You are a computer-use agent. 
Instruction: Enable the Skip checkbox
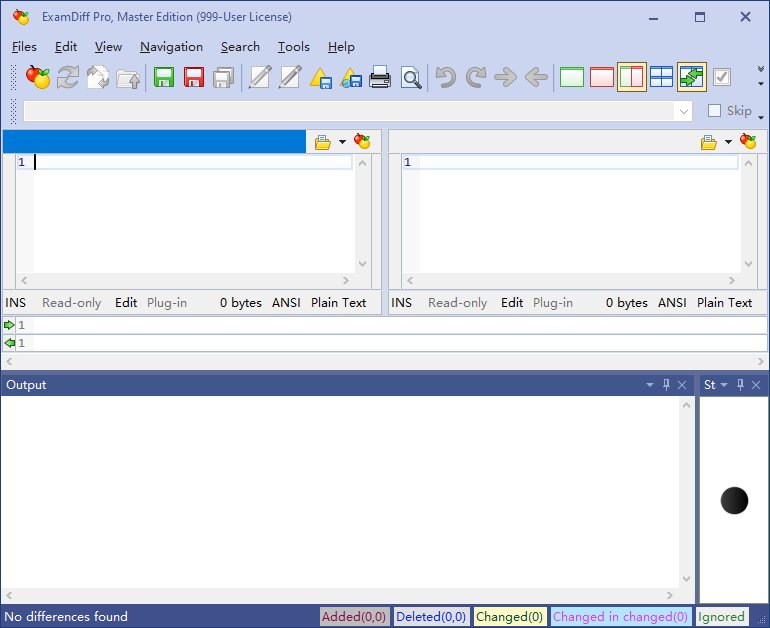[x=715, y=110]
